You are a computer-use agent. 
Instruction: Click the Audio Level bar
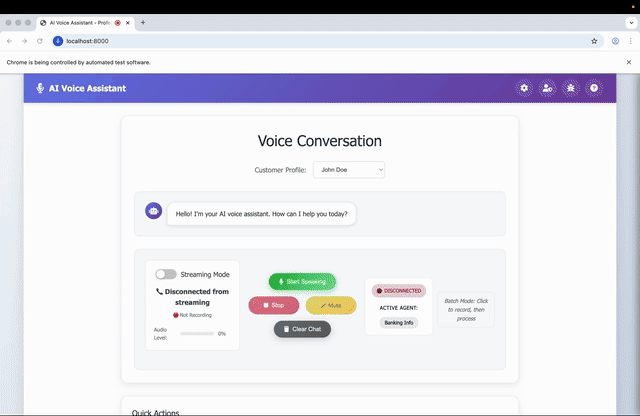point(197,333)
